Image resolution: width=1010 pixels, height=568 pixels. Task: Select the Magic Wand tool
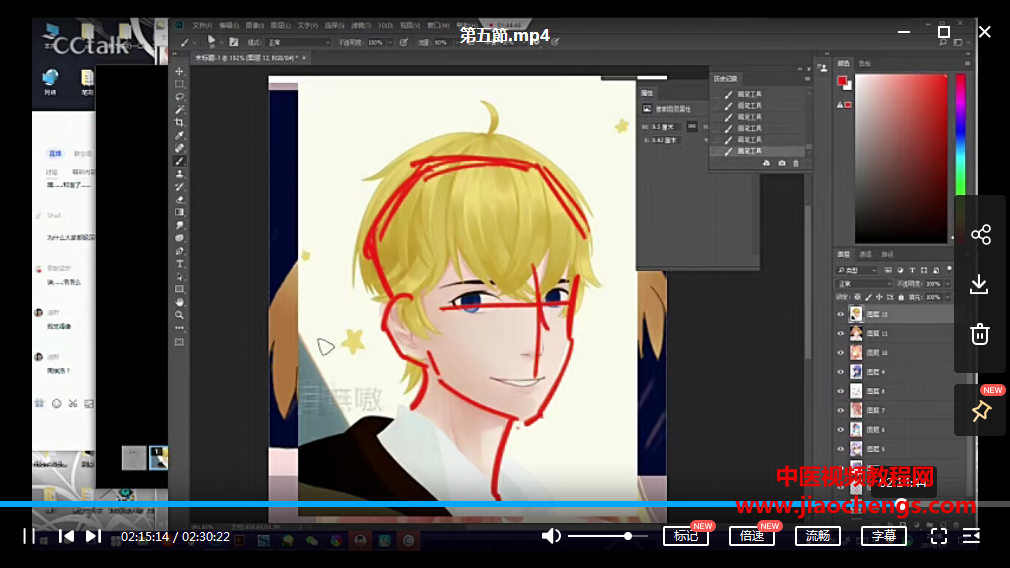[180, 110]
